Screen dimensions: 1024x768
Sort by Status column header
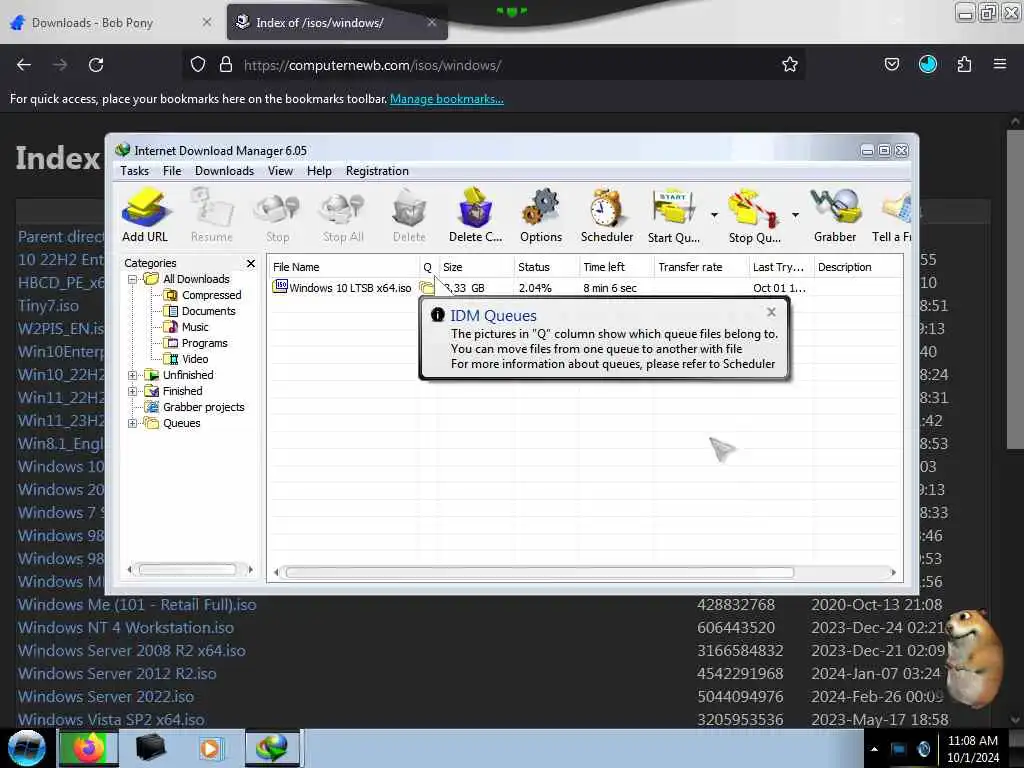[546, 267]
